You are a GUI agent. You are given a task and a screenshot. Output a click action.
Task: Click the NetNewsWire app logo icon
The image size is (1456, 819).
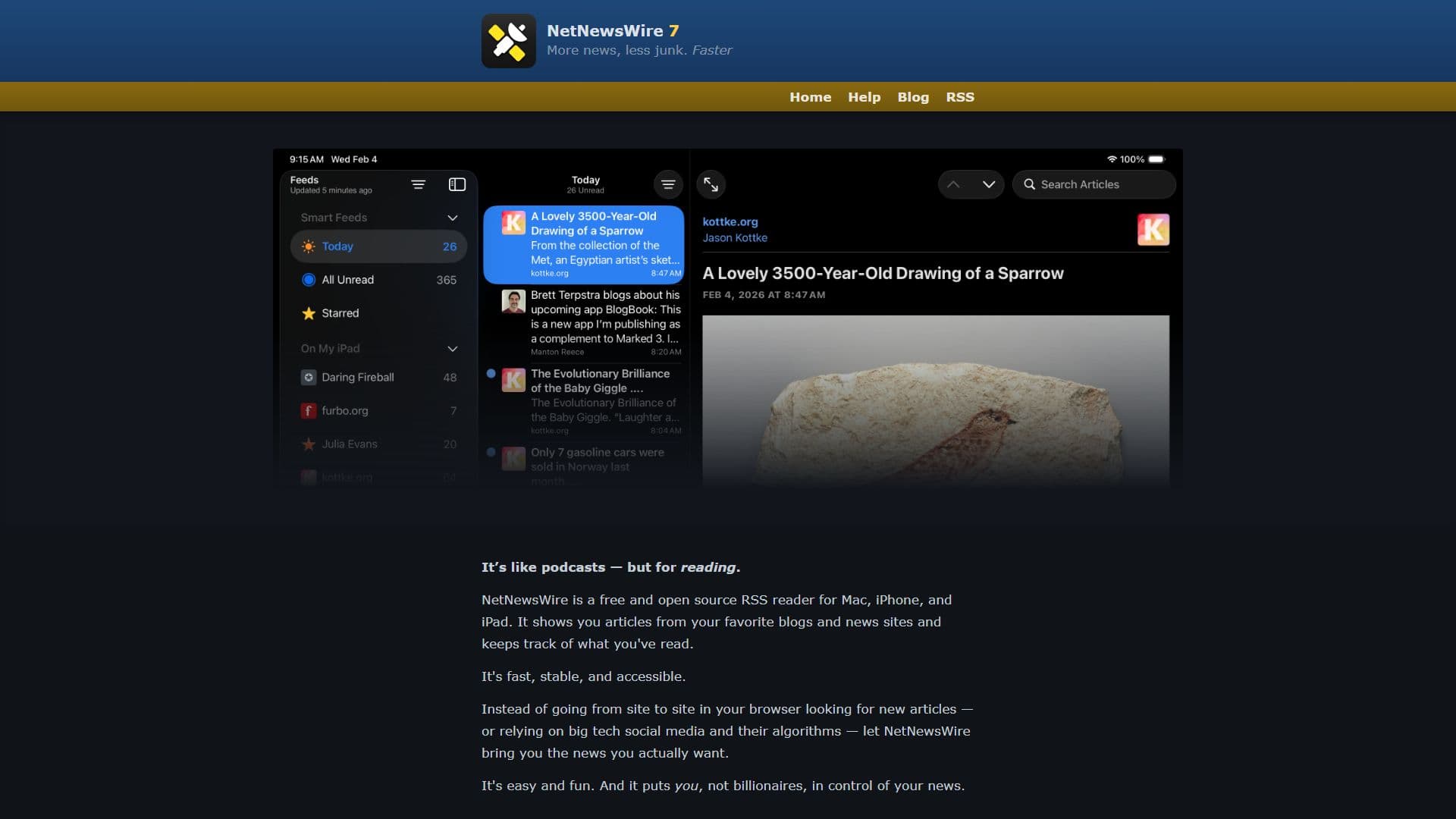tap(508, 41)
